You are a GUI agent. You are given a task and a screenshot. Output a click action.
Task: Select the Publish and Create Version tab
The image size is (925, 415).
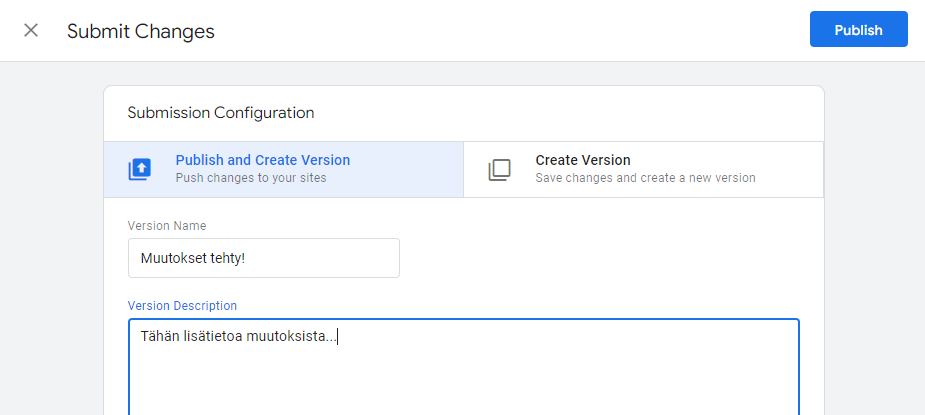coord(284,169)
